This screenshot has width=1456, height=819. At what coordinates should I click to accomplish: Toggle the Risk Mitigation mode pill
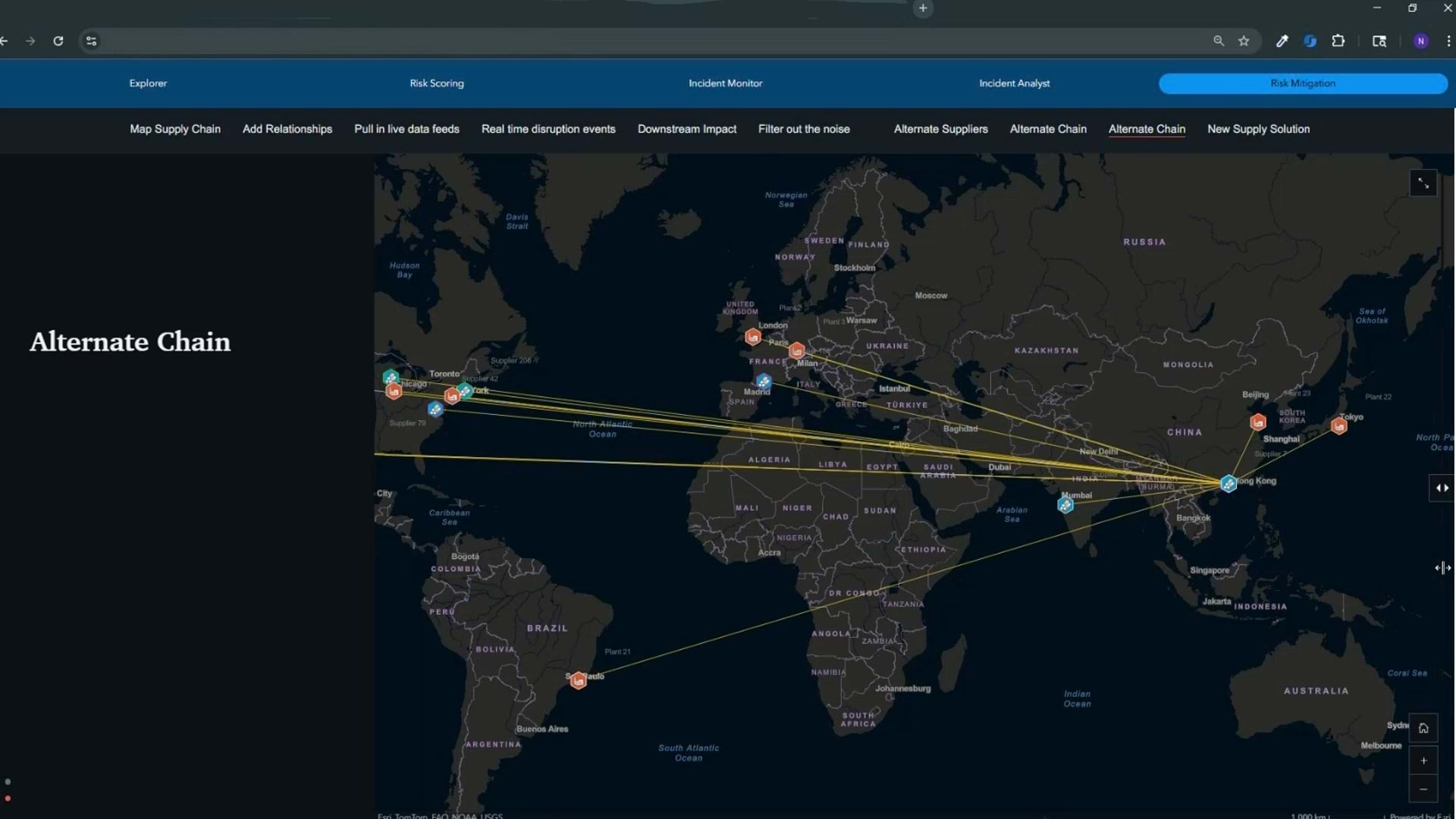1302,83
